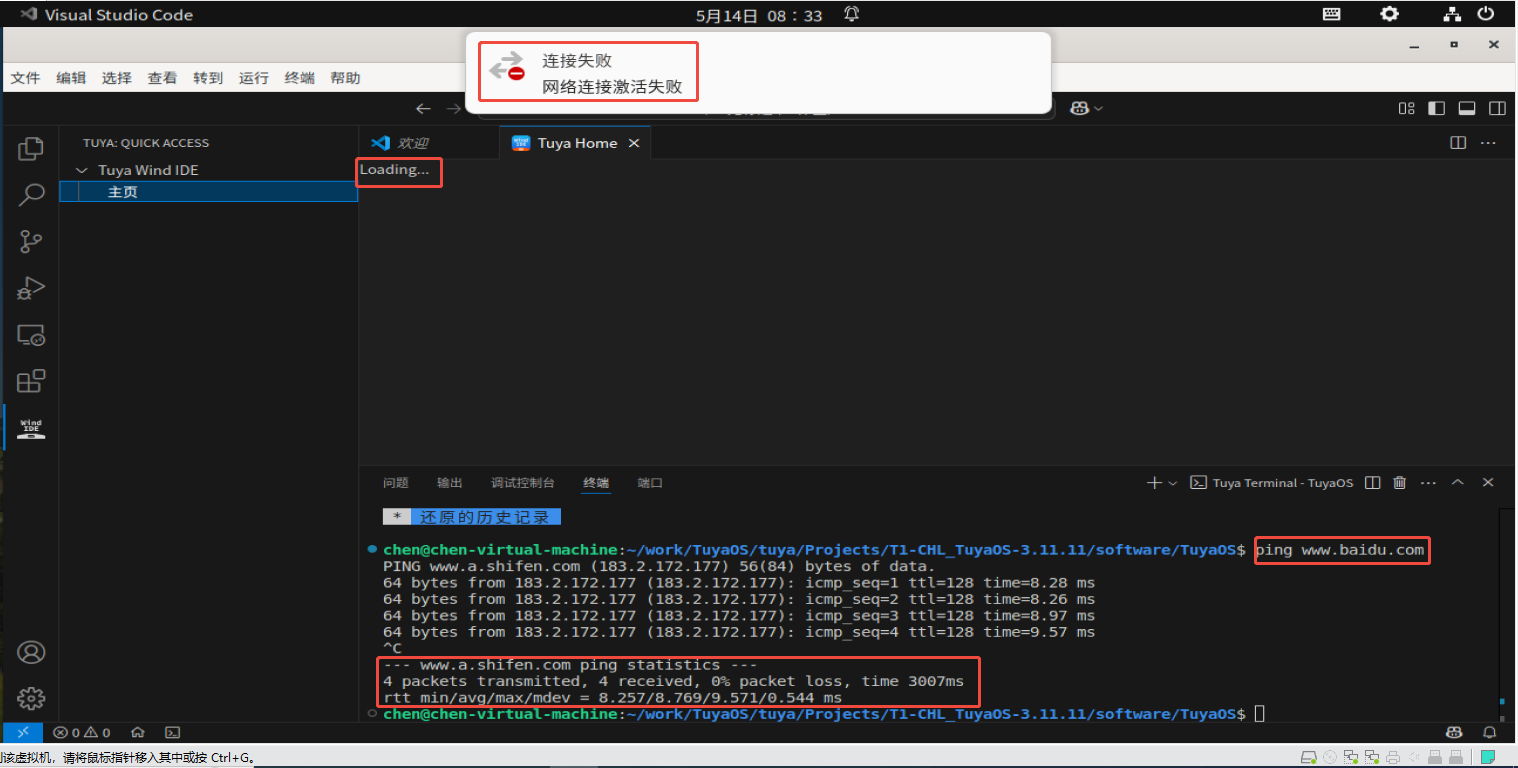Open the Source Control view icon
The height and width of the screenshot is (768, 1518).
[31, 241]
